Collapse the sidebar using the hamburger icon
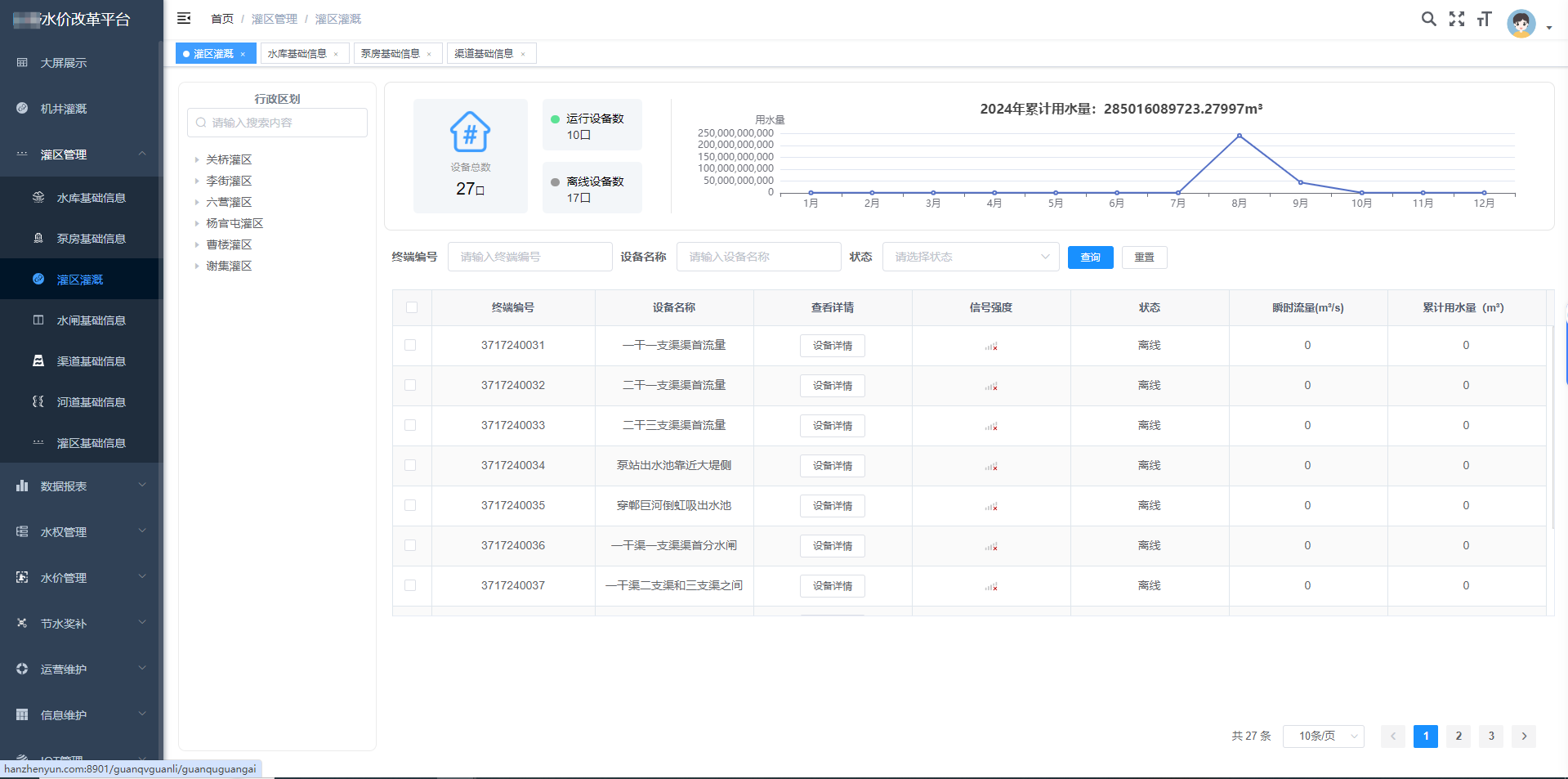1568x779 pixels. pos(184,18)
